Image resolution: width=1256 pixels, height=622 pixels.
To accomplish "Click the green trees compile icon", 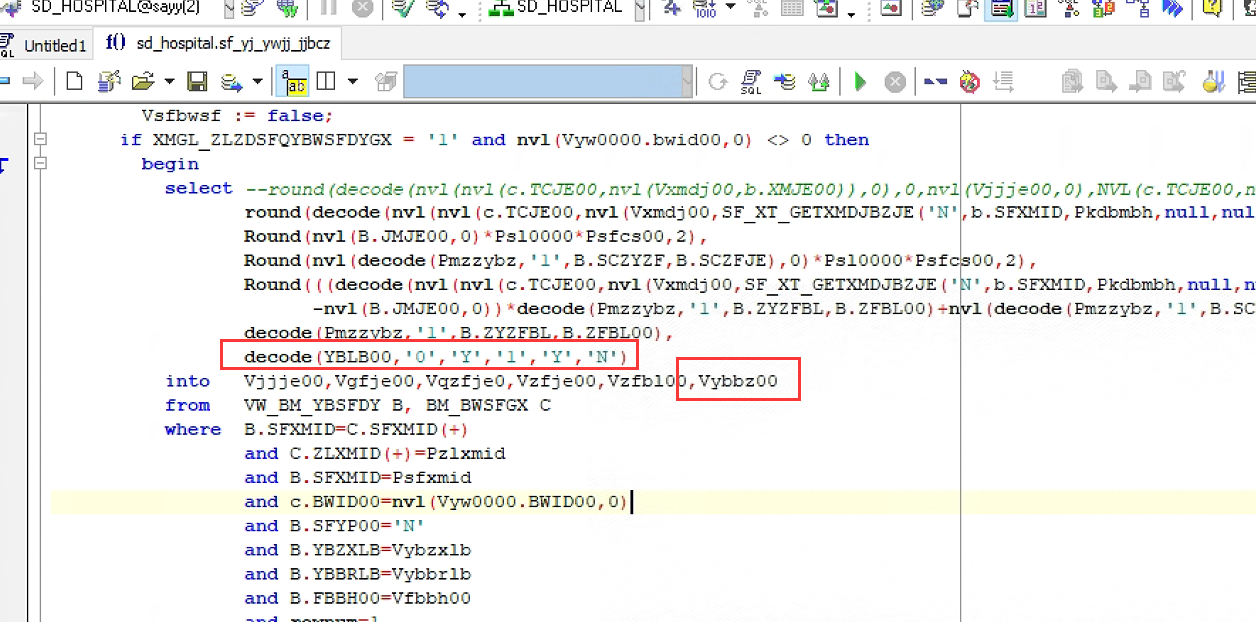I will coord(819,81).
